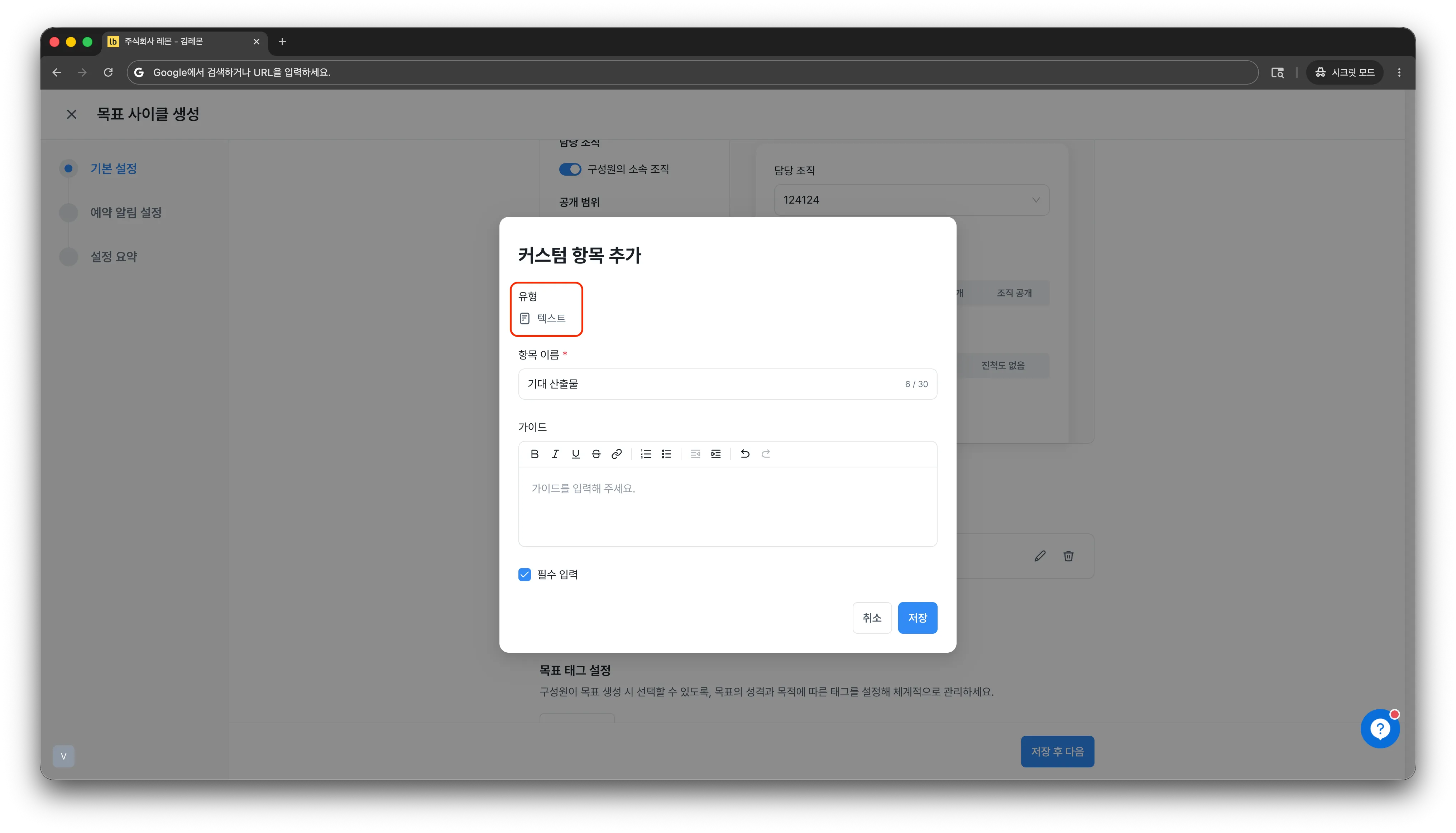This screenshot has width=1456, height=833.
Task: Select the 기본 설정 step
Action: tap(113, 169)
